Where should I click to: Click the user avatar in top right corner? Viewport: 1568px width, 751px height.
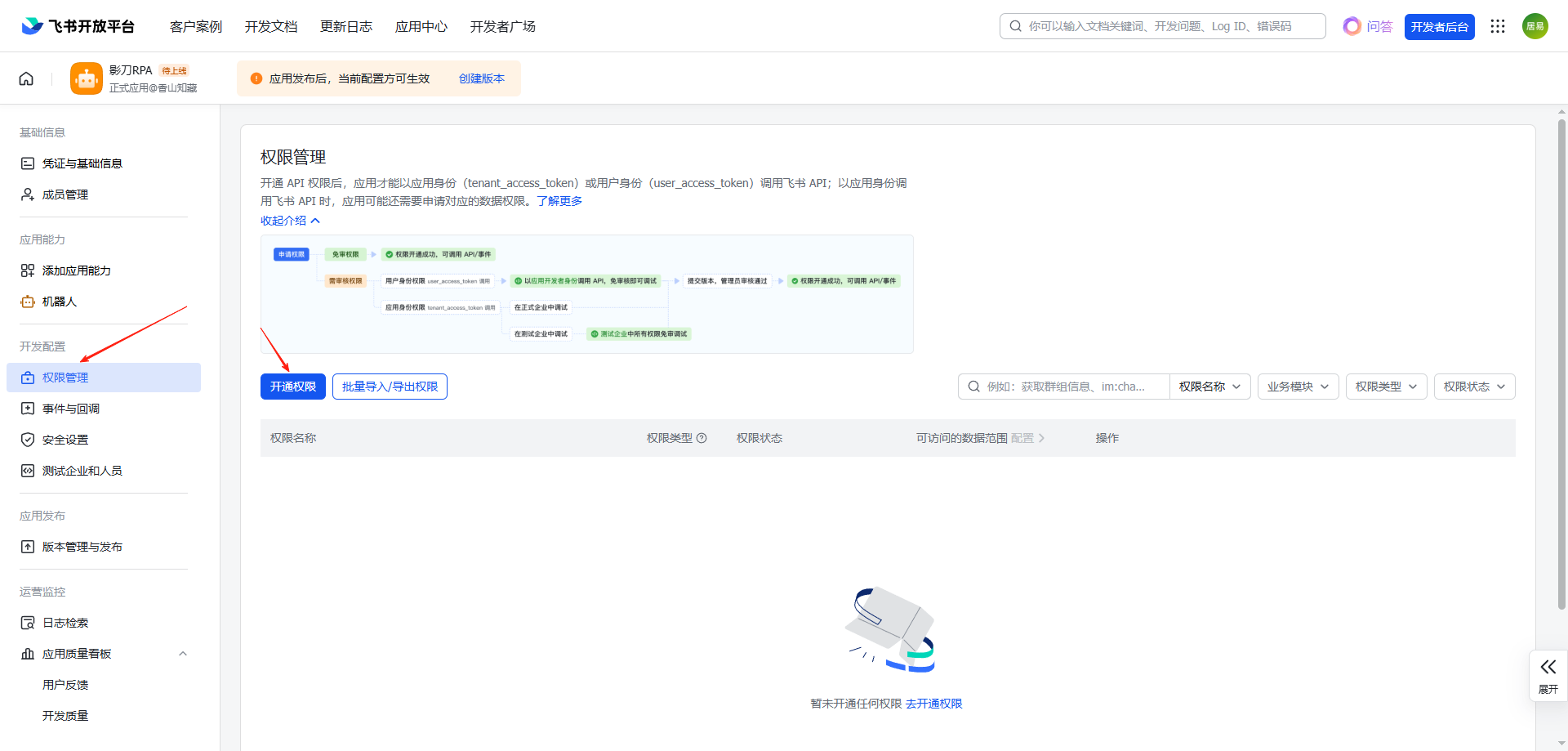tap(1535, 26)
